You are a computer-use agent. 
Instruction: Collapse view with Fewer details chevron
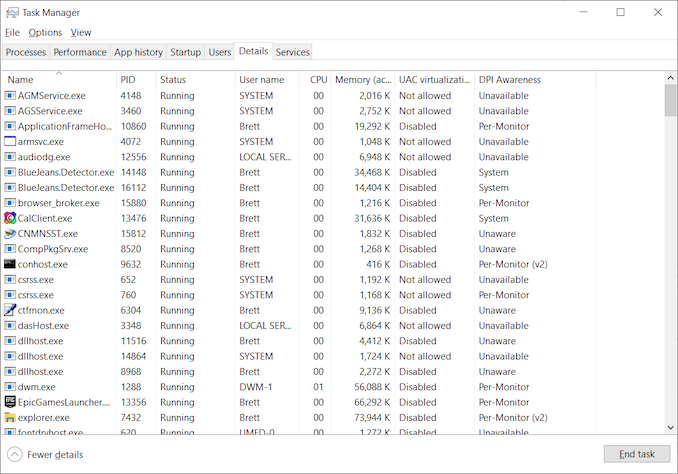14,455
